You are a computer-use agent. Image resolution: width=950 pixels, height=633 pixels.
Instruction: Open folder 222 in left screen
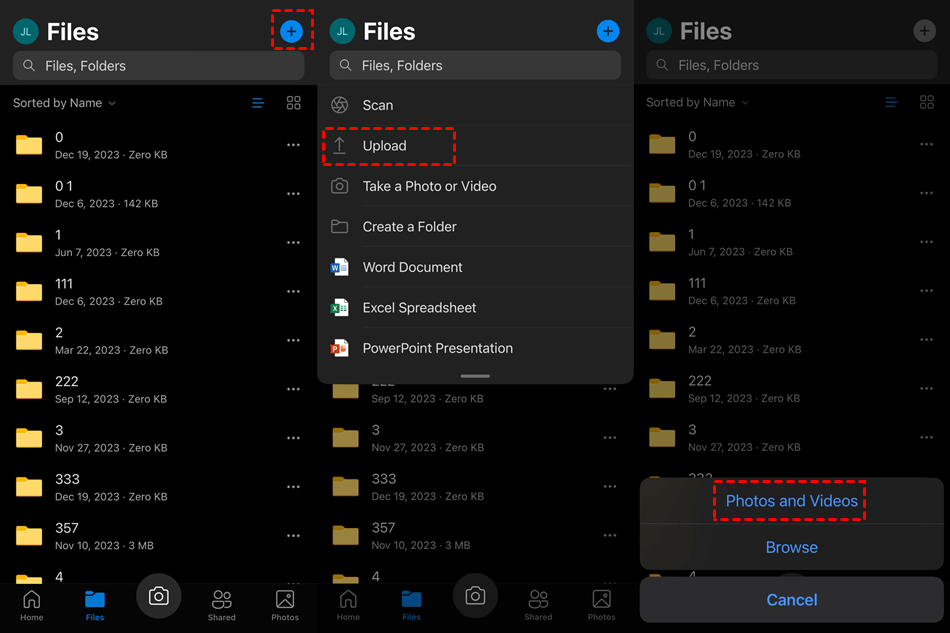click(x=158, y=389)
